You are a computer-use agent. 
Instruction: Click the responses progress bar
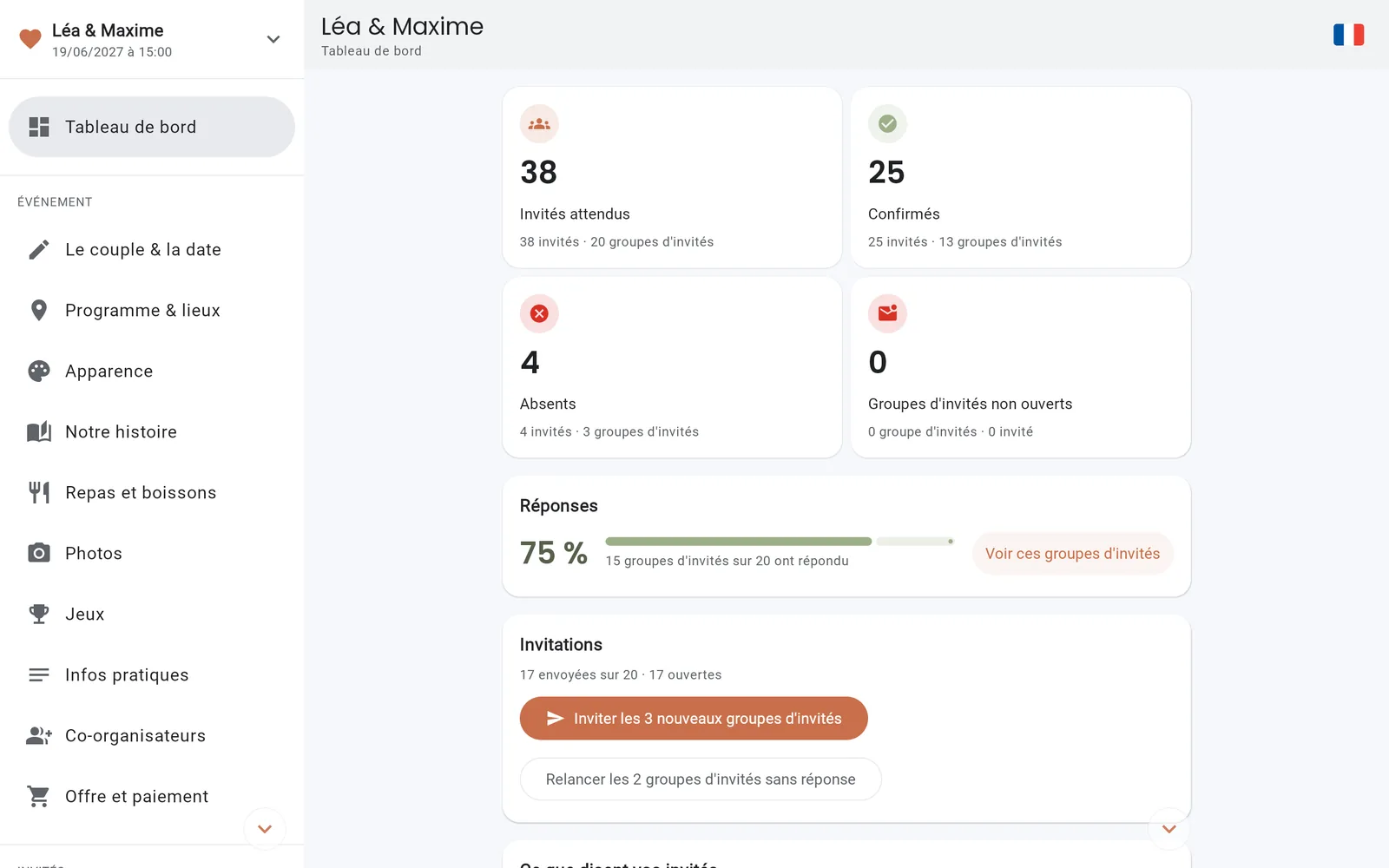(x=780, y=542)
